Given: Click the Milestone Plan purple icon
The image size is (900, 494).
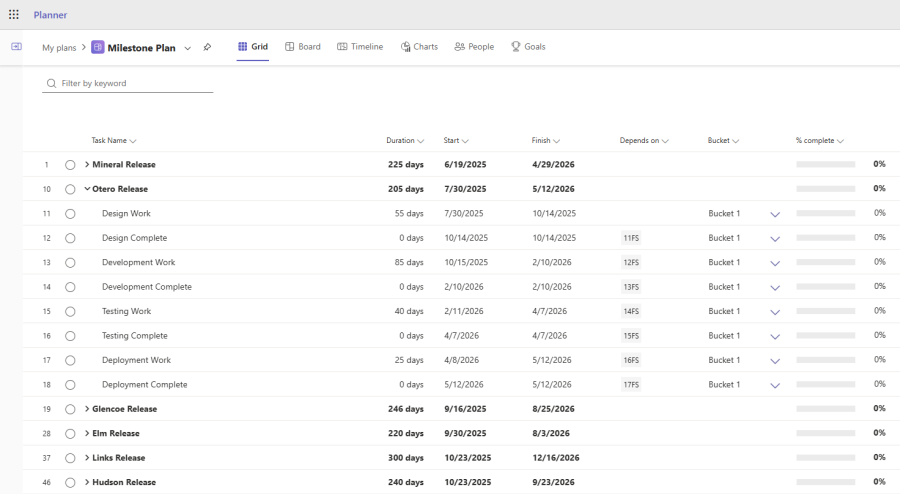Looking at the screenshot, I should 98,47.
